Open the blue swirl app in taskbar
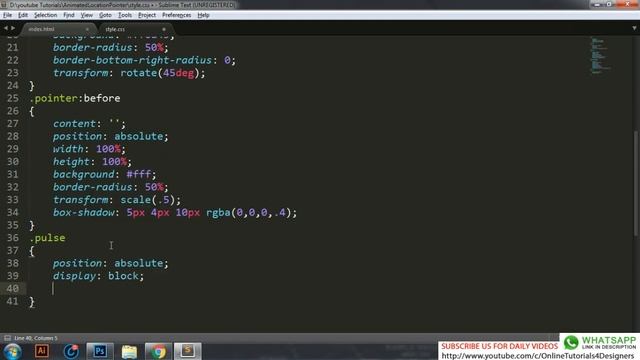640x360 pixels. (x=71, y=351)
